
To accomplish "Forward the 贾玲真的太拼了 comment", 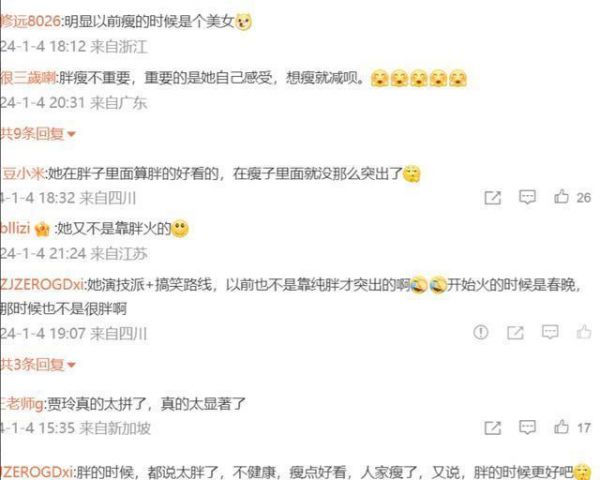I will tap(492, 428).
